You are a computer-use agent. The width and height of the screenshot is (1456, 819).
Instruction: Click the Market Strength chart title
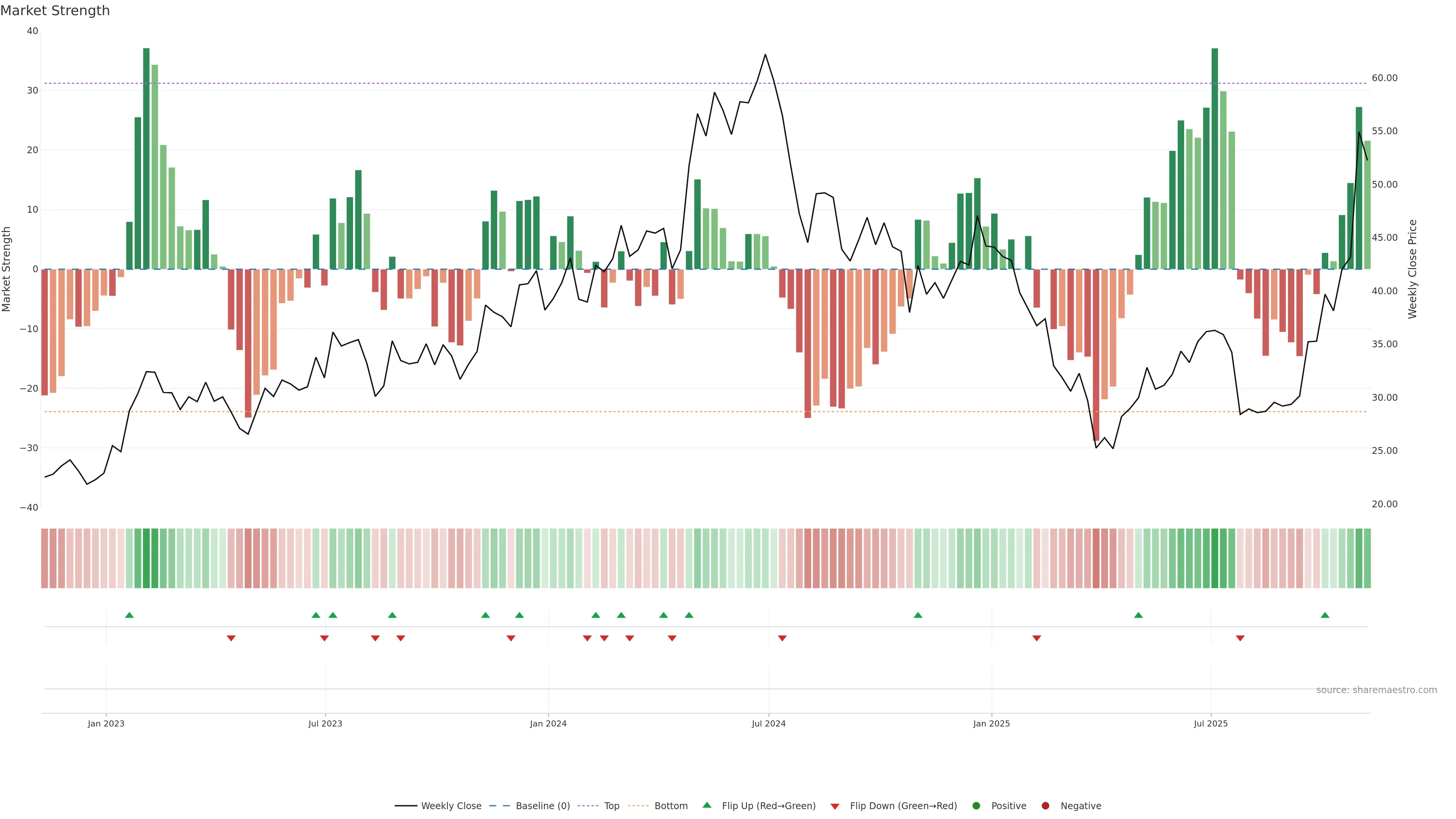[x=55, y=11]
